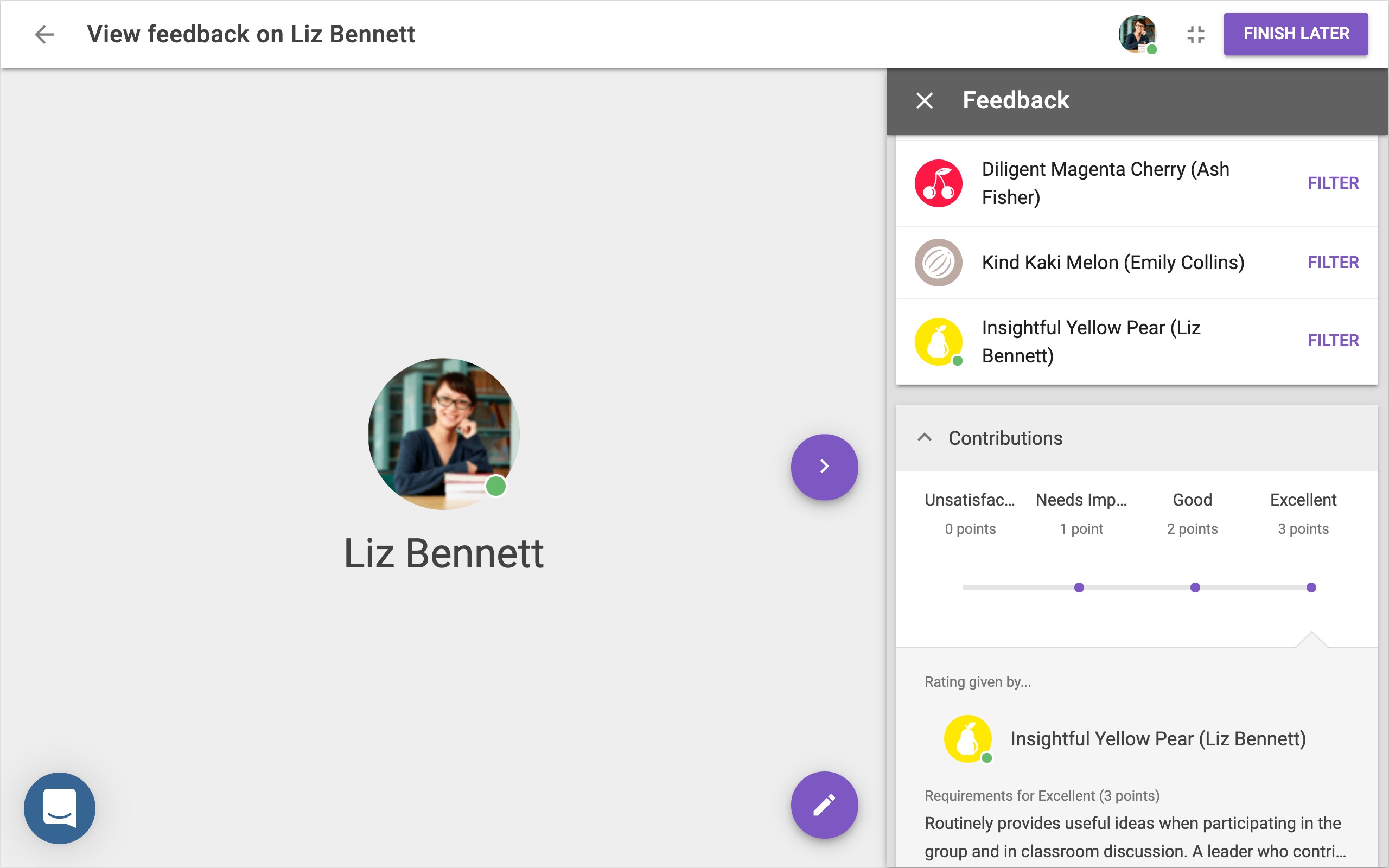Click the exit fullscreen icon
This screenshot has height=868, width=1389.
[x=1196, y=34]
